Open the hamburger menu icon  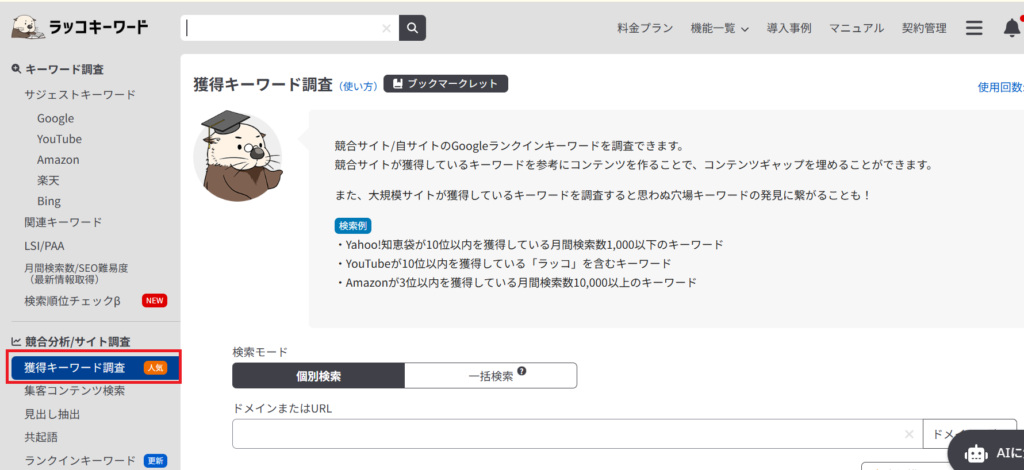pyautogui.click(x=974, y=28)
